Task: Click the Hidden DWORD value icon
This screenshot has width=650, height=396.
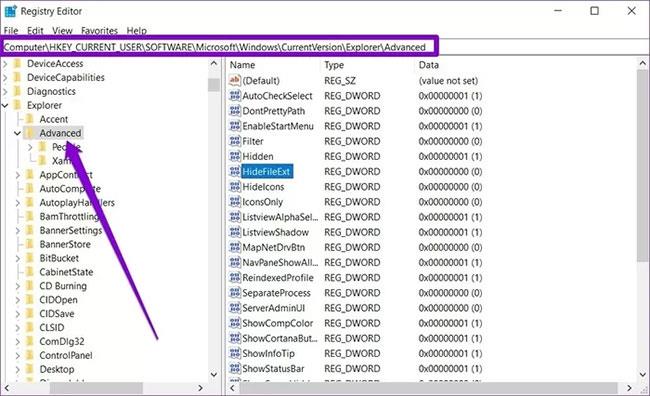Action: tap(235, 156)
